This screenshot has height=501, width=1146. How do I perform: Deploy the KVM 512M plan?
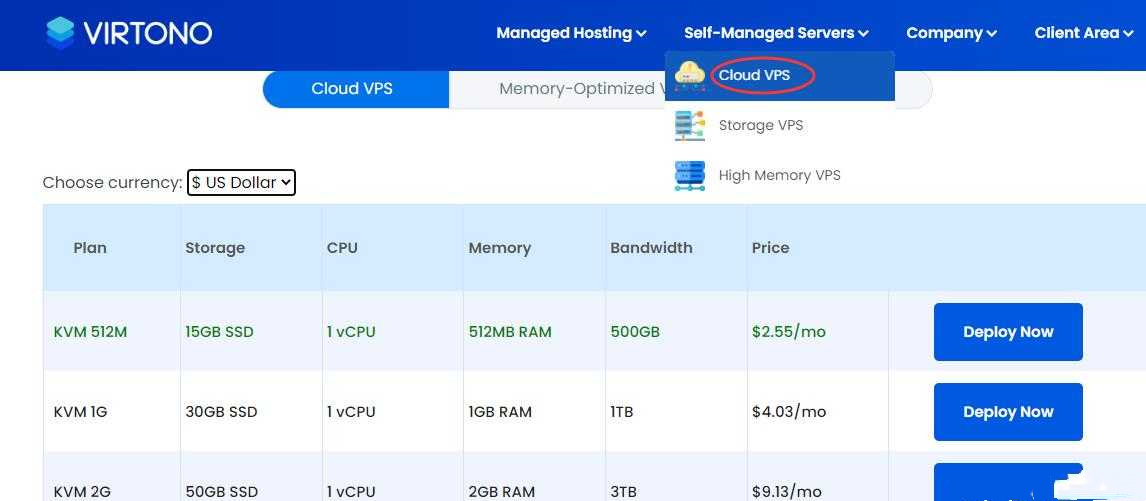click(x=1008, y=332)
